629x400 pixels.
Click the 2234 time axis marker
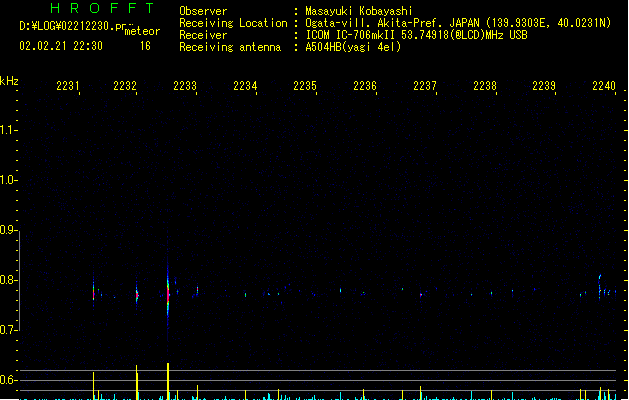[245, 86]
